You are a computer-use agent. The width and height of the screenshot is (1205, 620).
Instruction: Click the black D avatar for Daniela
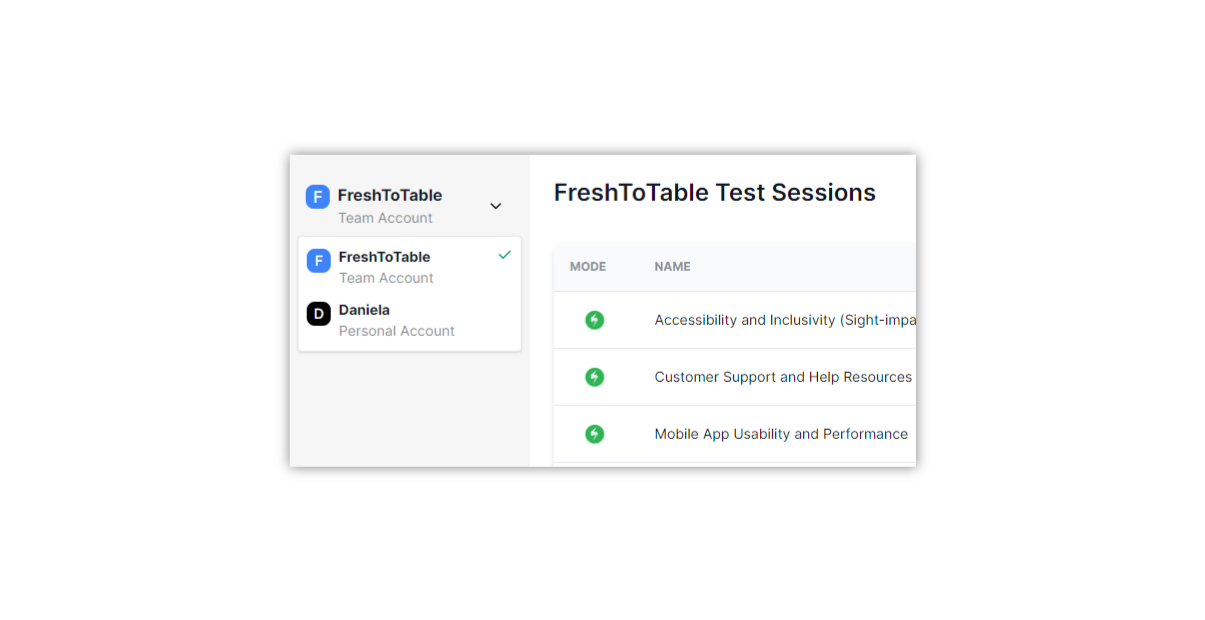pos(319,314)
